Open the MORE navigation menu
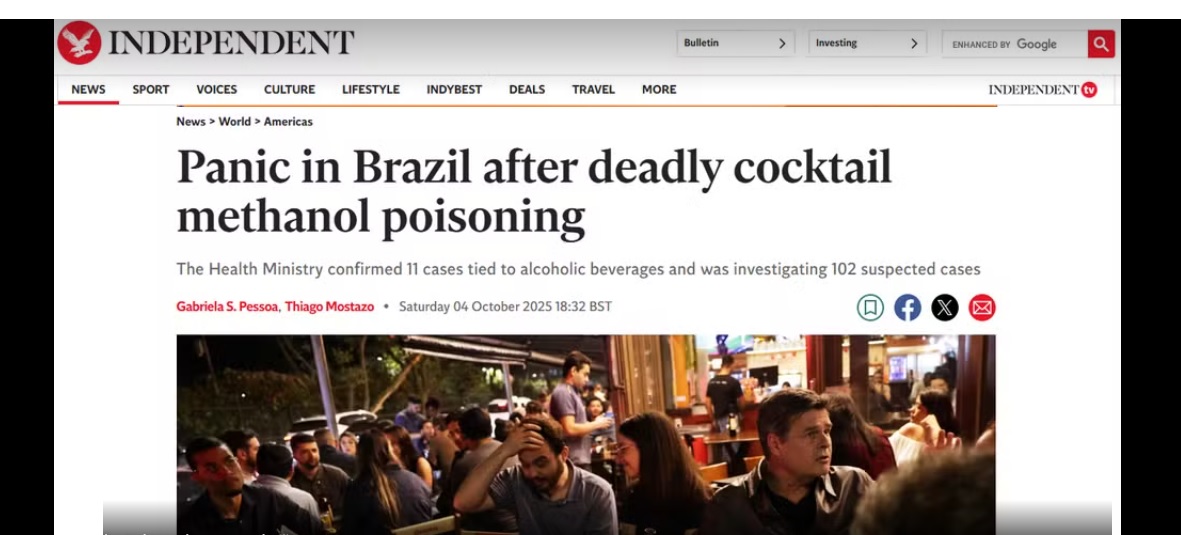The height and width of the screenshot is (535, 1181). click(659, 90)
